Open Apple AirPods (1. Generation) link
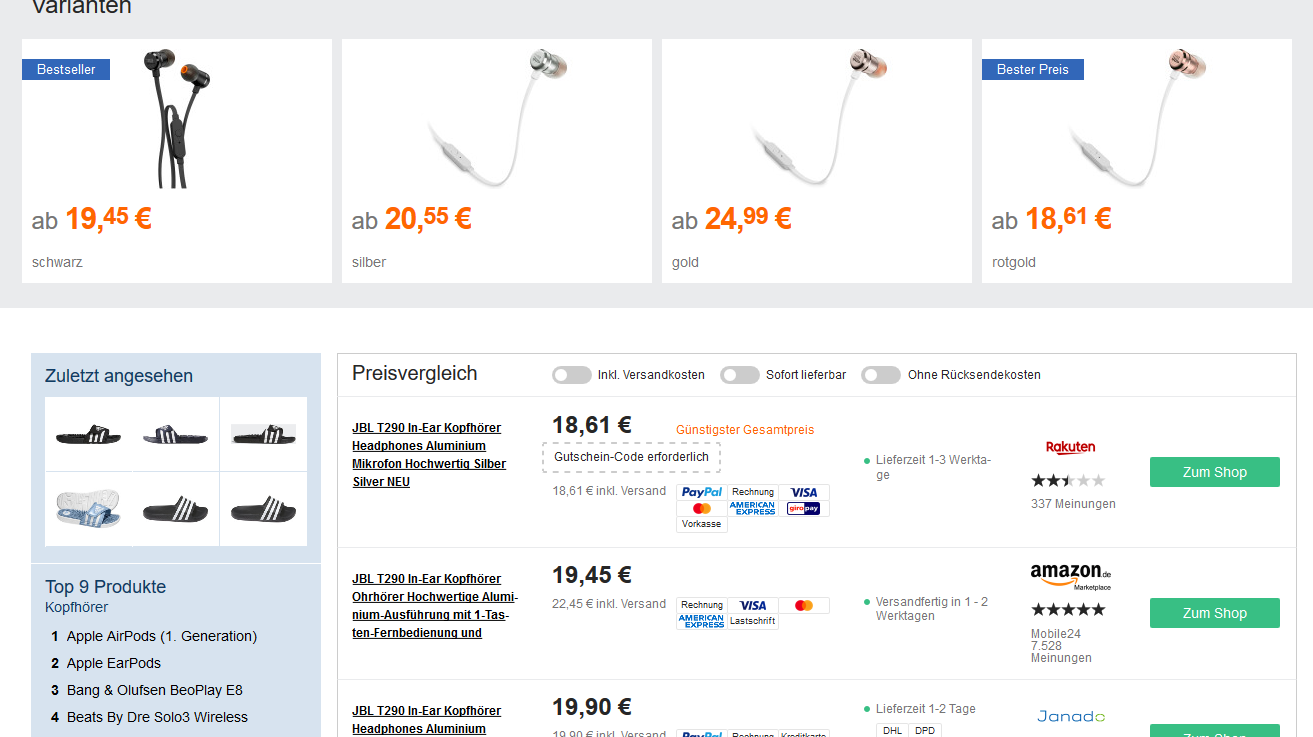The height and width of the screenshot is (737, 1313). (162, 636)
